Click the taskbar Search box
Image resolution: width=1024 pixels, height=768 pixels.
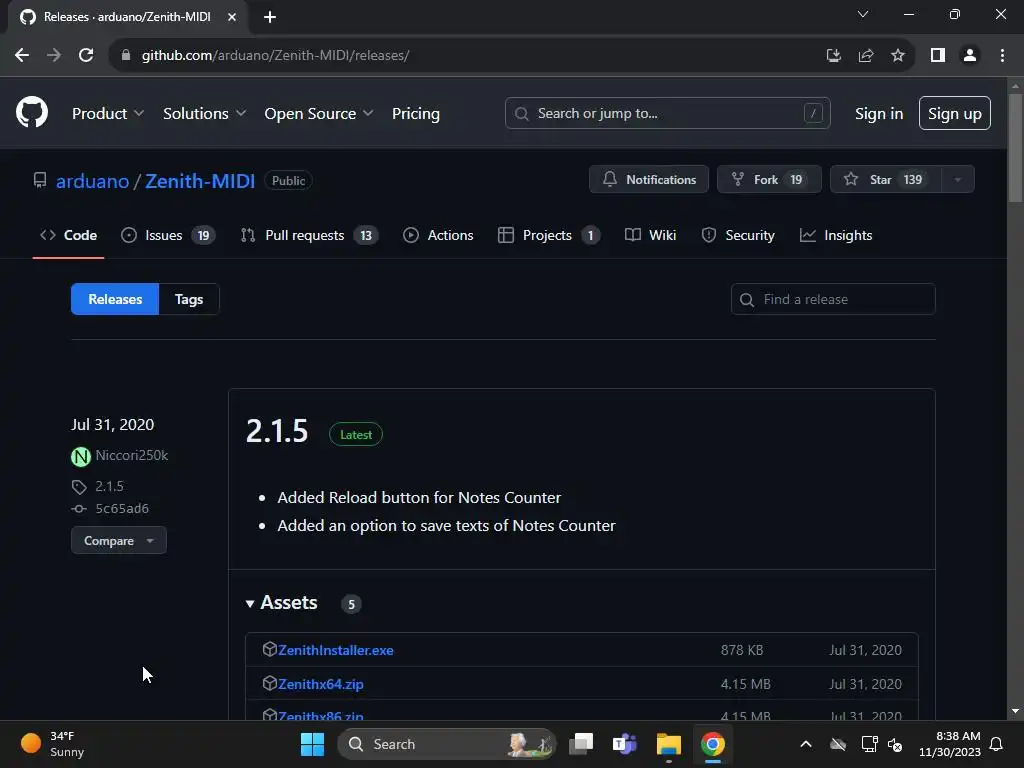pos(446,744)
